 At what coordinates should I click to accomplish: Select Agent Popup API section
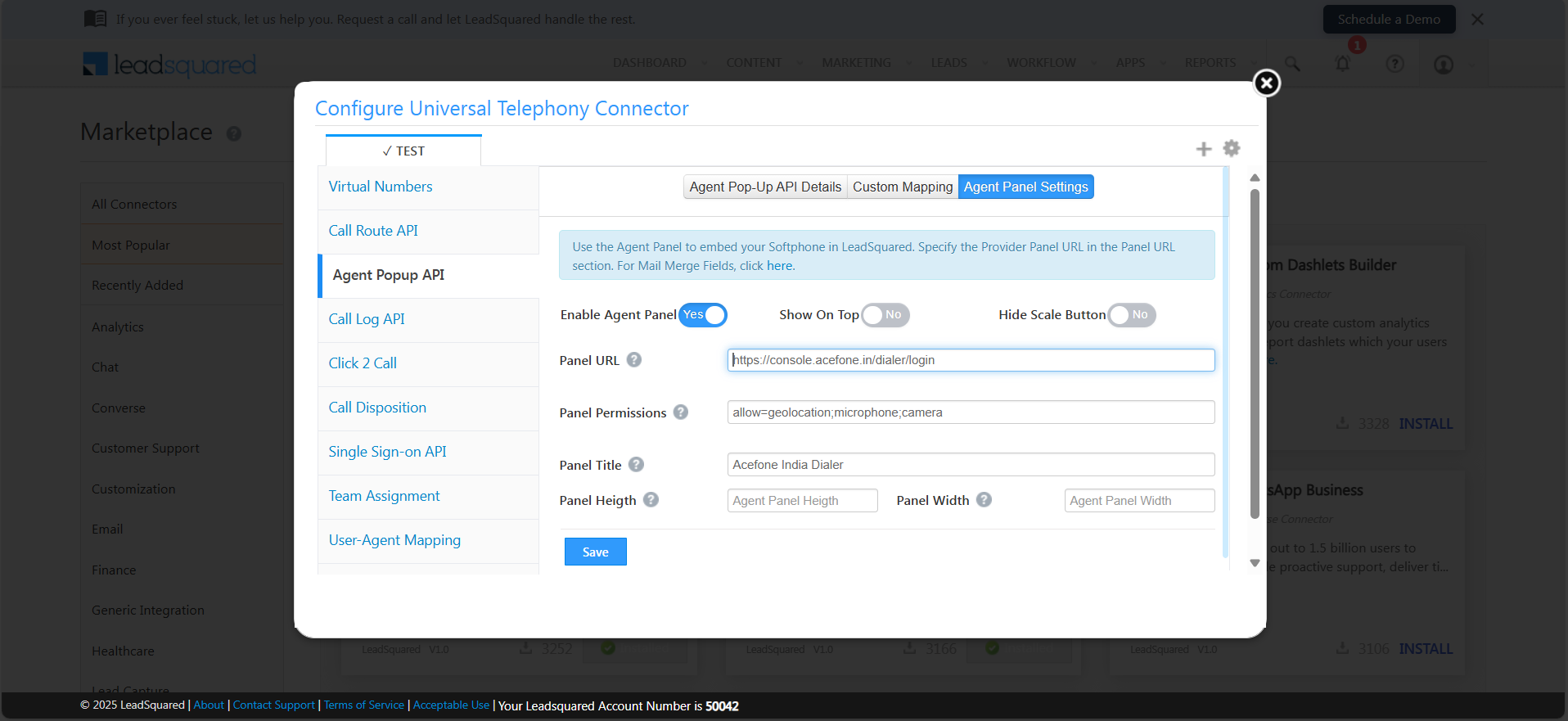[x=428, y=275]
